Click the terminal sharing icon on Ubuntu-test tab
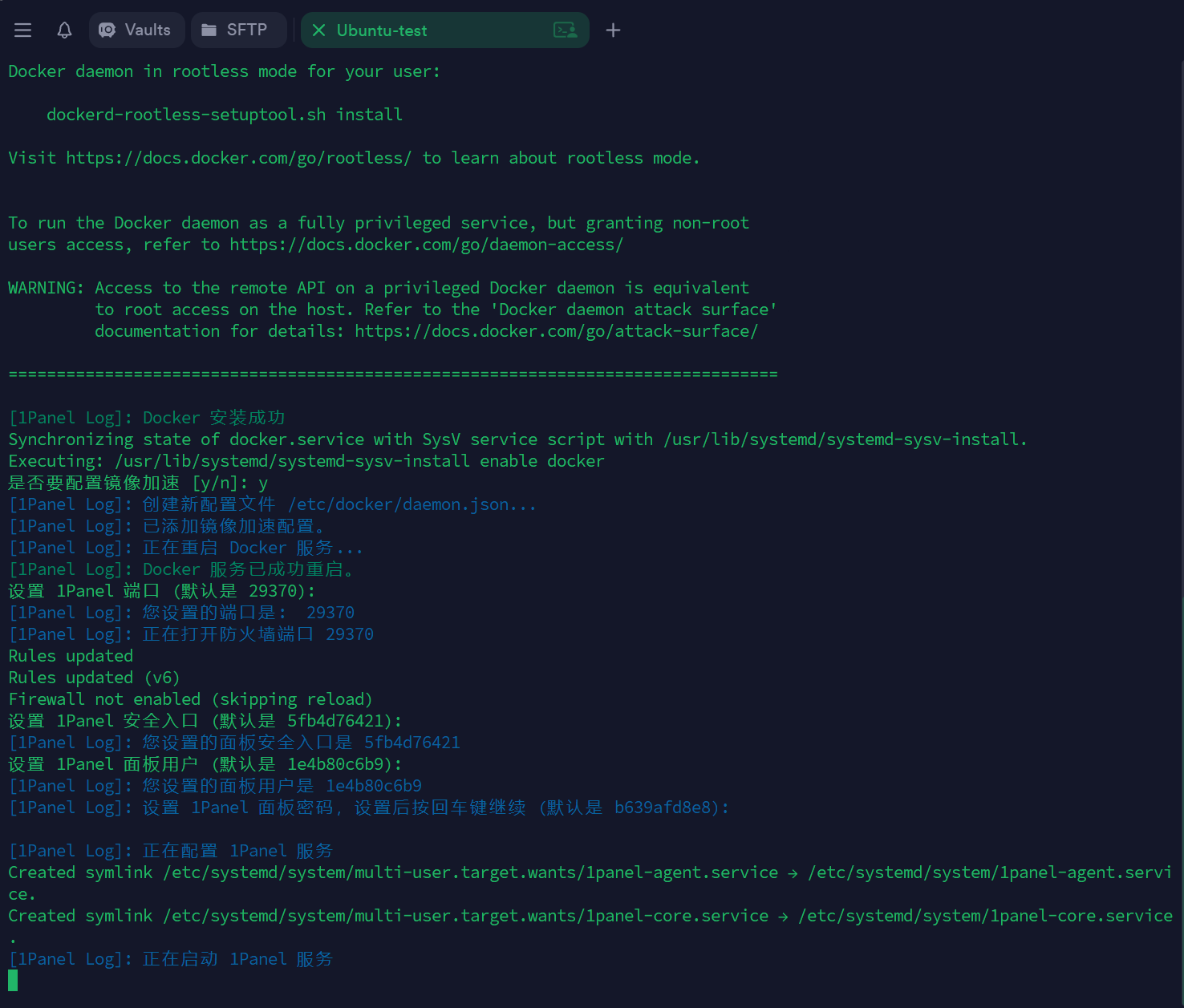Viewport: 1184px width, 1008px height. 566,30
